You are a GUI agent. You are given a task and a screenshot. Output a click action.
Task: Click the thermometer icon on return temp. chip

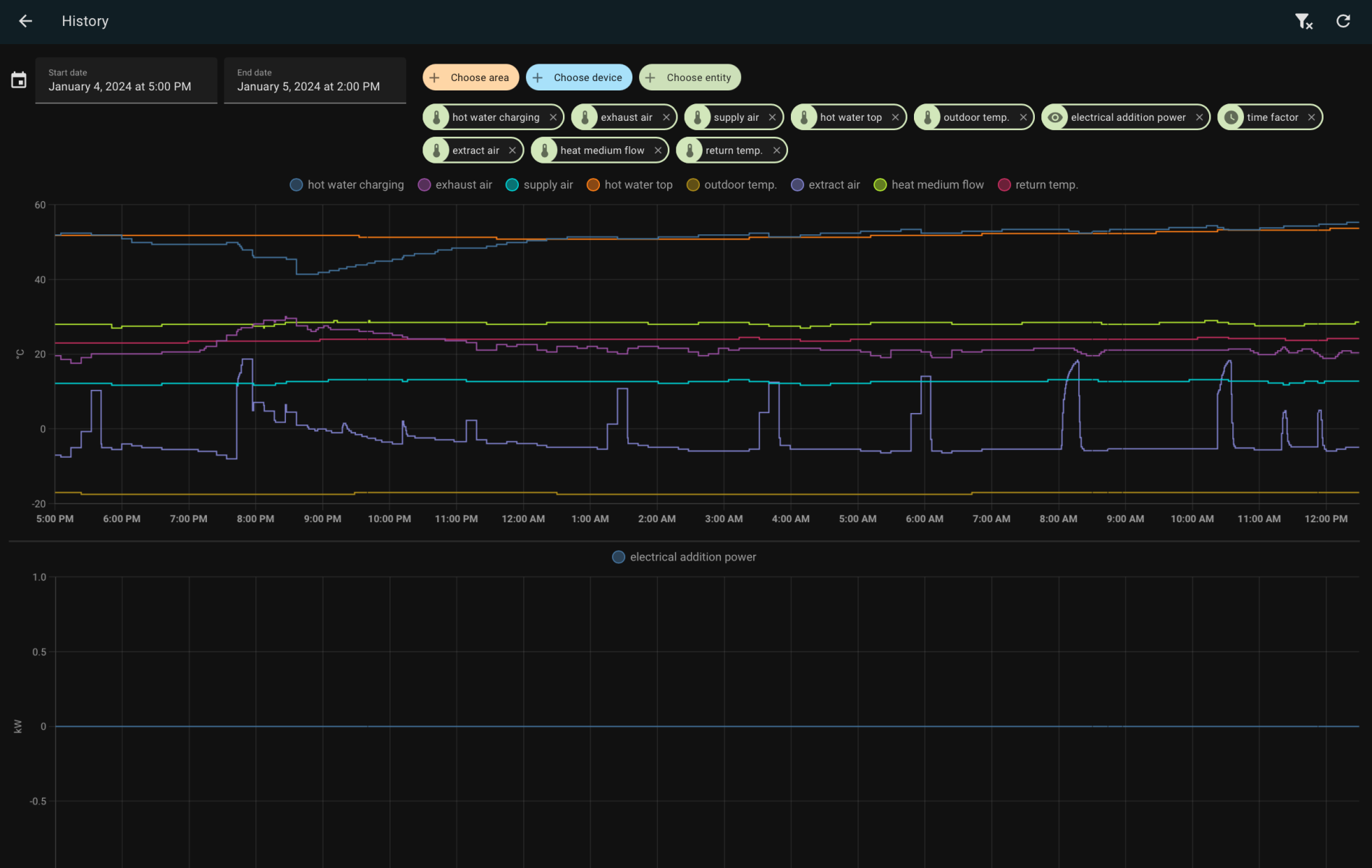point(690,150)
